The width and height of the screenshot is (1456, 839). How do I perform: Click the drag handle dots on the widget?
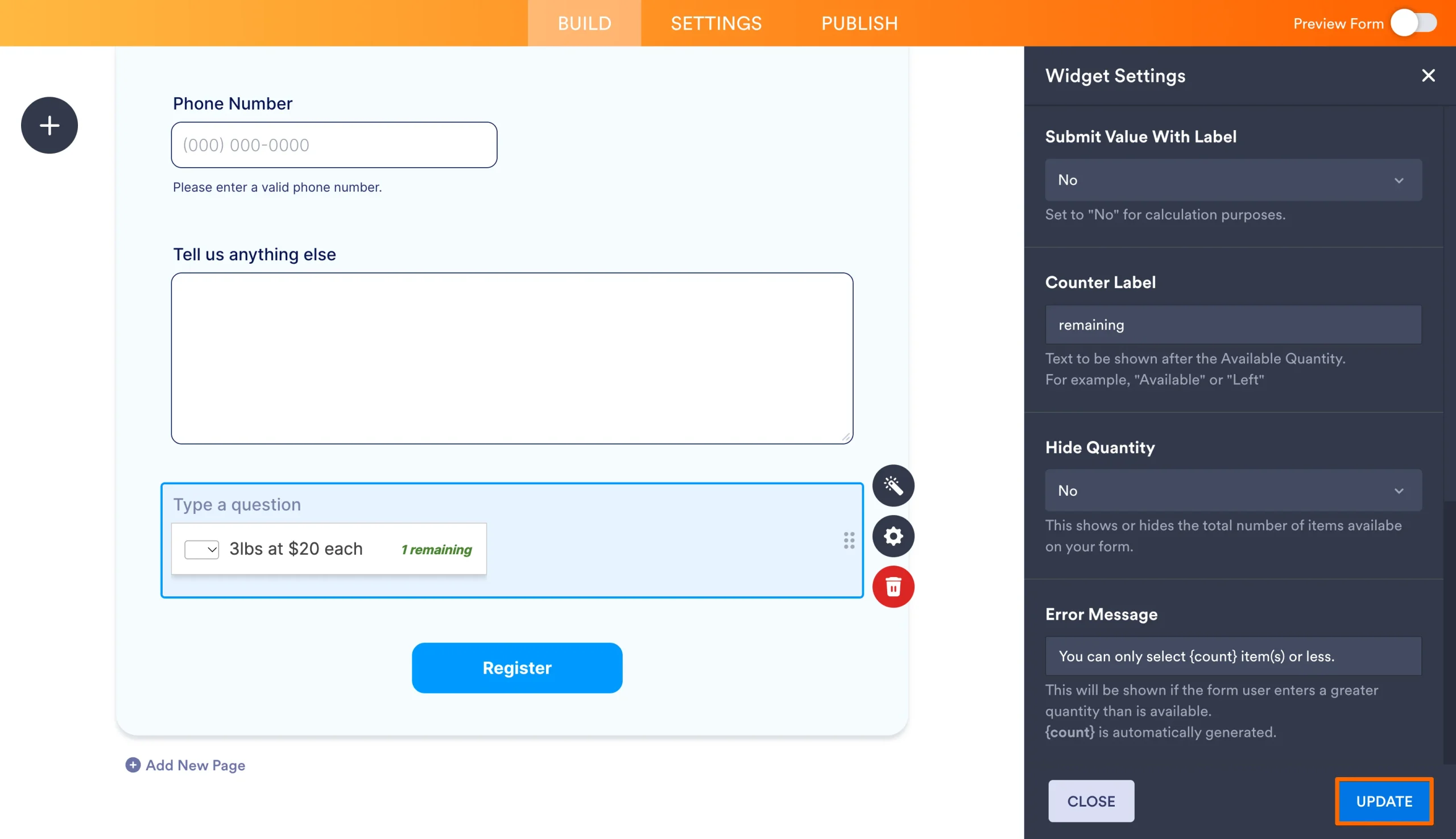pyautogui.click(x=849, y=541)
